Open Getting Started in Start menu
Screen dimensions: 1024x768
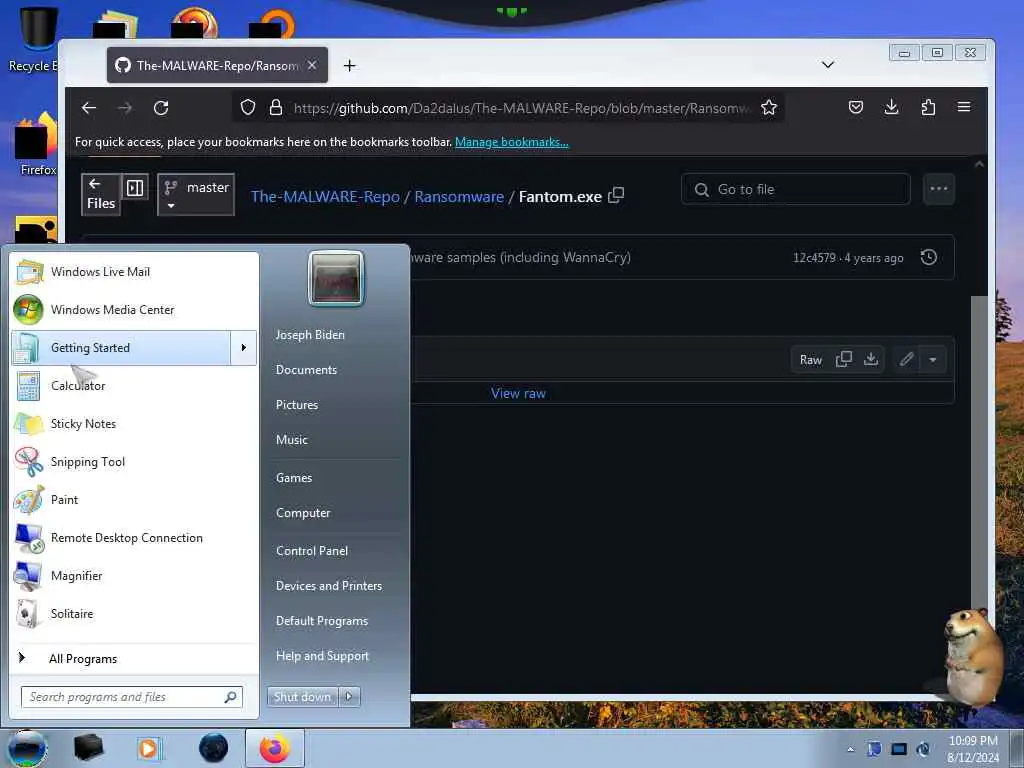(121, 347)
